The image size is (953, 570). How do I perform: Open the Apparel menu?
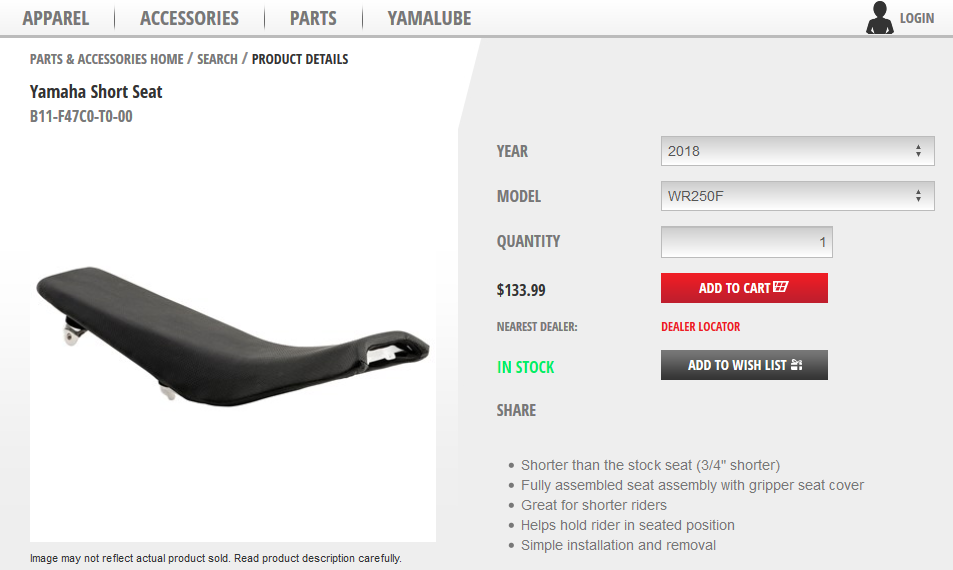(x=56, y=18)
